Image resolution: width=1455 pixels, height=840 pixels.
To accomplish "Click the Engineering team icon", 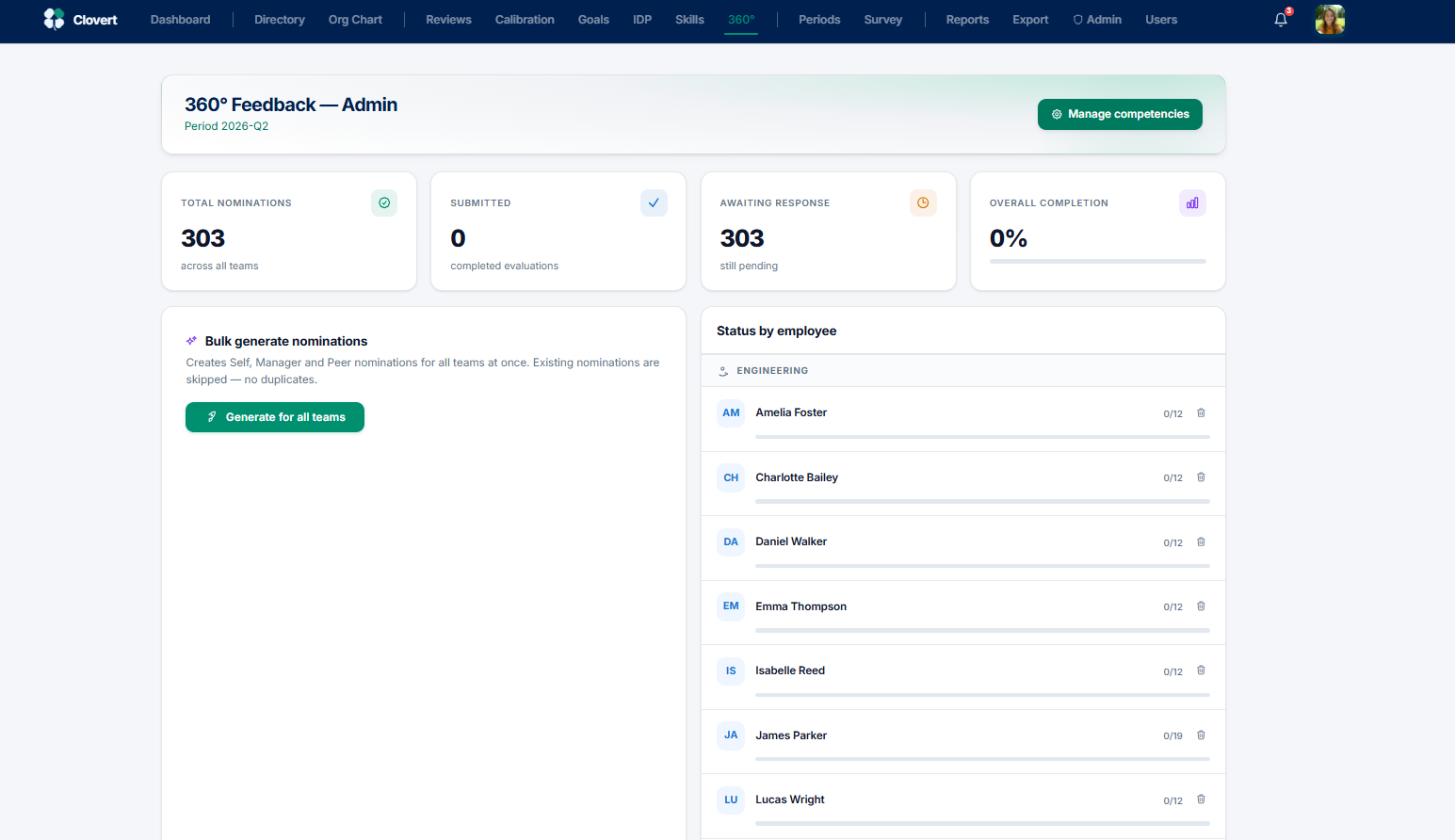I will pyautogui.click(x=723, y=371).
